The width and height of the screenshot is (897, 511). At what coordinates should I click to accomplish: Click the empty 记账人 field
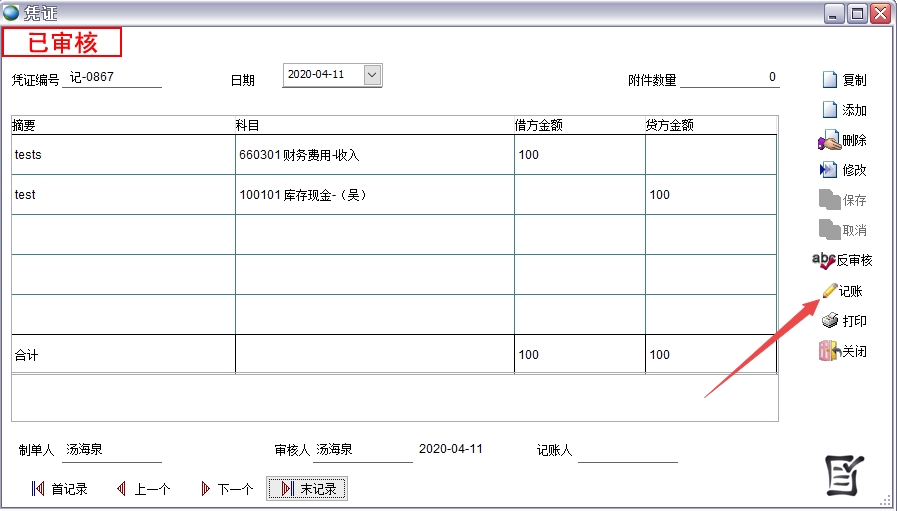point(627,451)
